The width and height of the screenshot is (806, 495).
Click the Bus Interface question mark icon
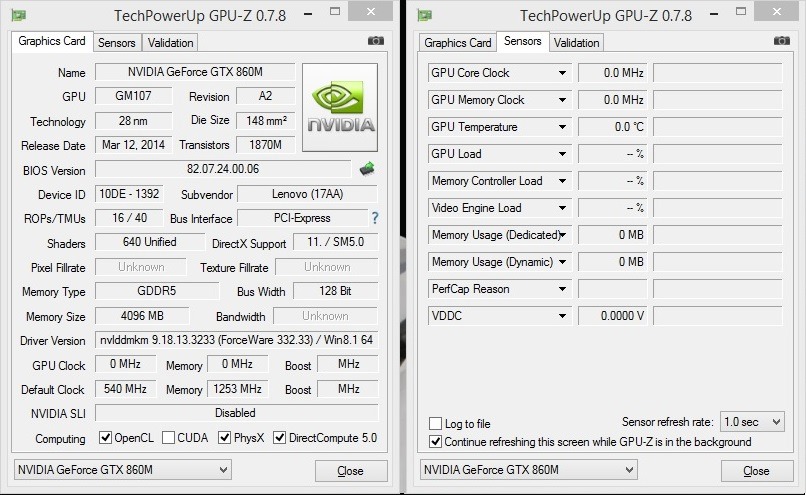(375, 218)
